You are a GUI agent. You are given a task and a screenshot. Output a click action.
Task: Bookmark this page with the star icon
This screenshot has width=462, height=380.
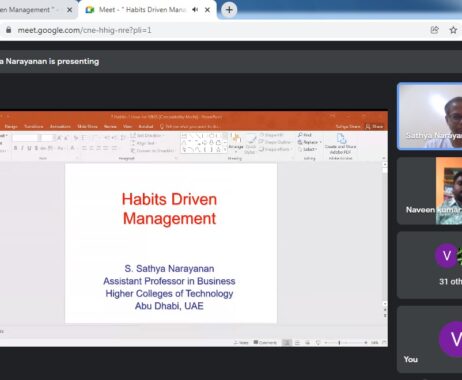point(453,30)
